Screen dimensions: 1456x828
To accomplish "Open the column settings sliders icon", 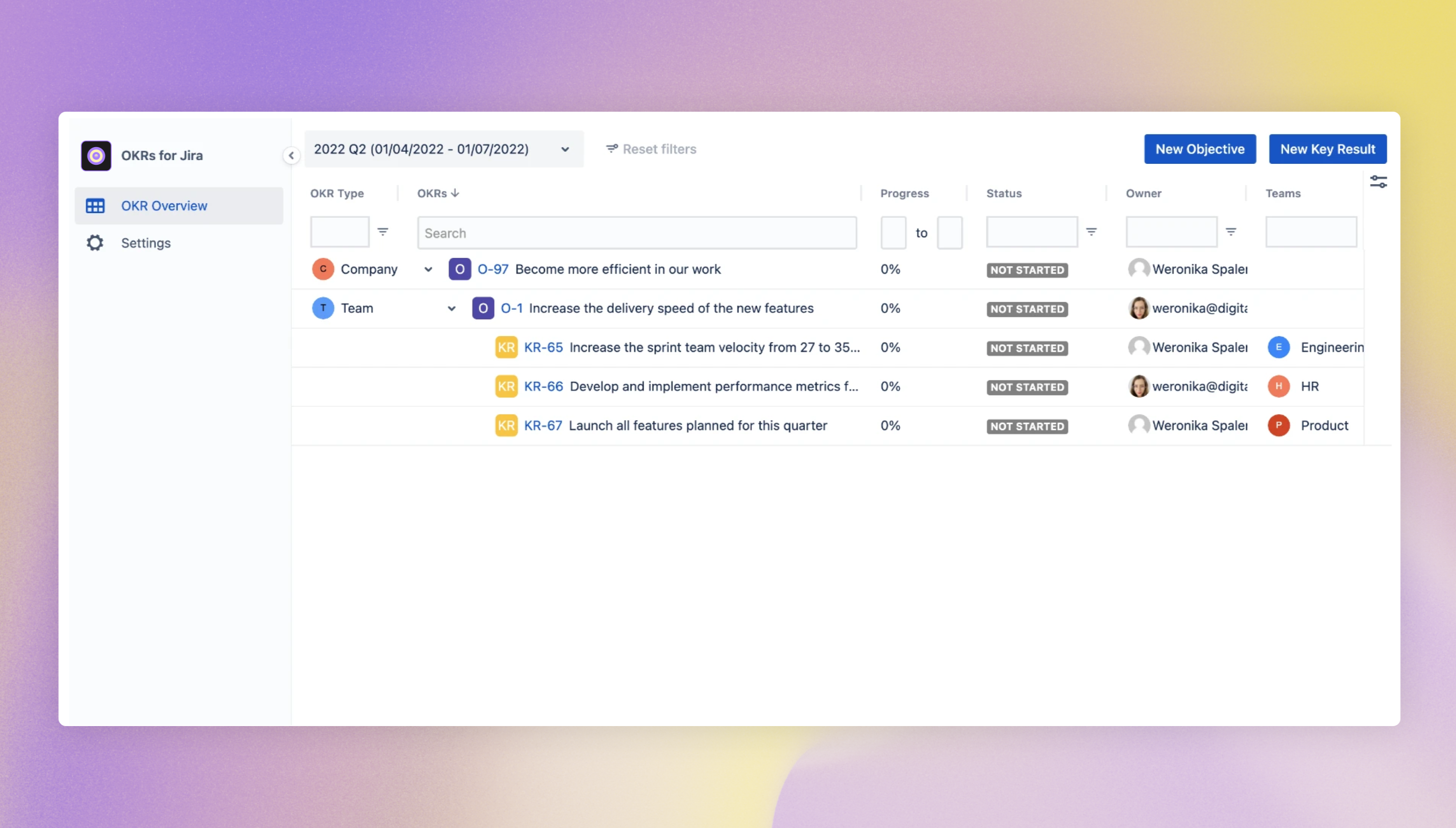I will [x=1378, y=182].
